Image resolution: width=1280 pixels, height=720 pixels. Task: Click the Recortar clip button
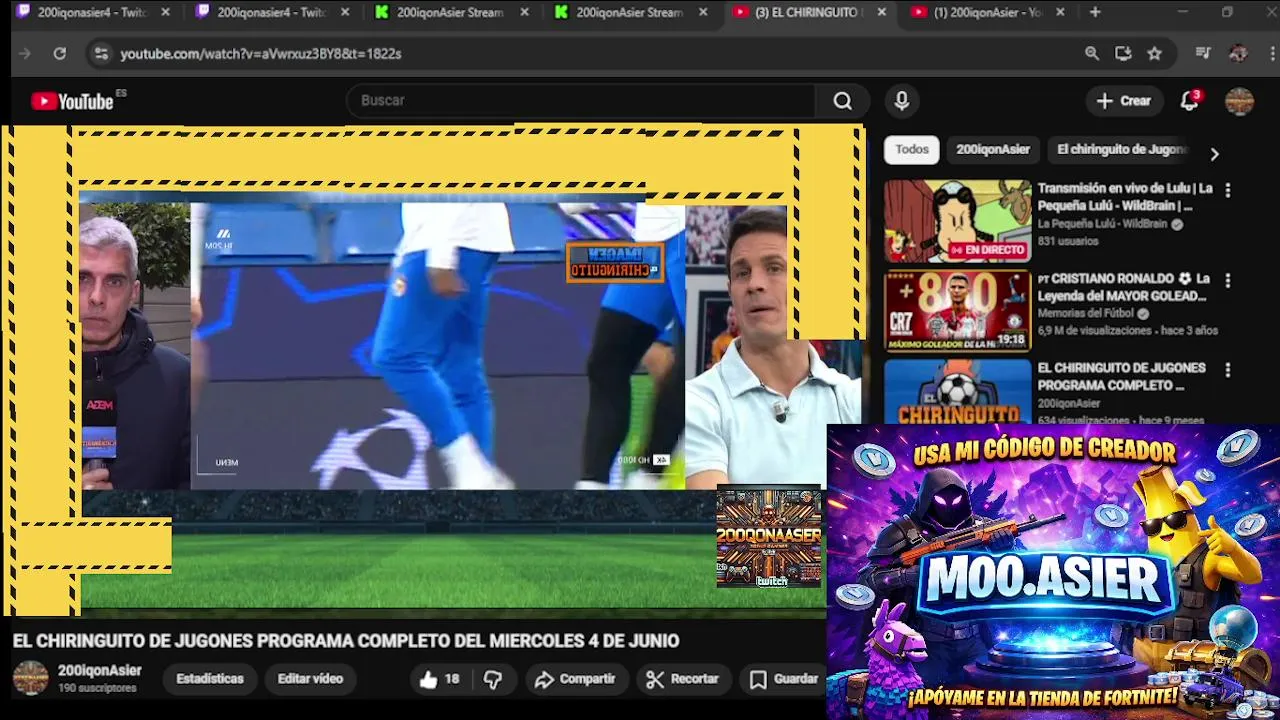pyautogui.click(x=683, y=679)
